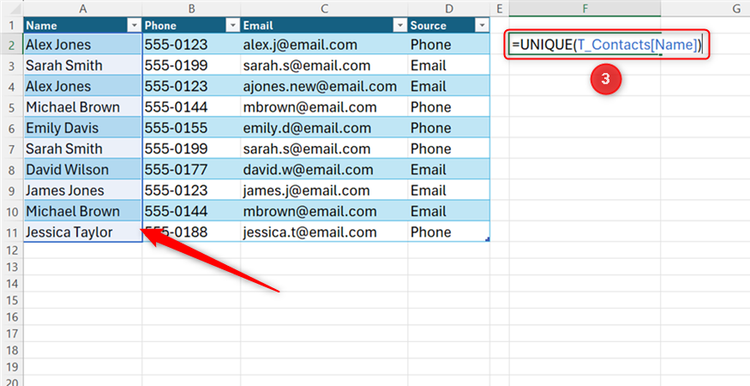Screen dimensions: 750x386
Task: Select ajones.new@email.com cell
Action: point(324,87)
